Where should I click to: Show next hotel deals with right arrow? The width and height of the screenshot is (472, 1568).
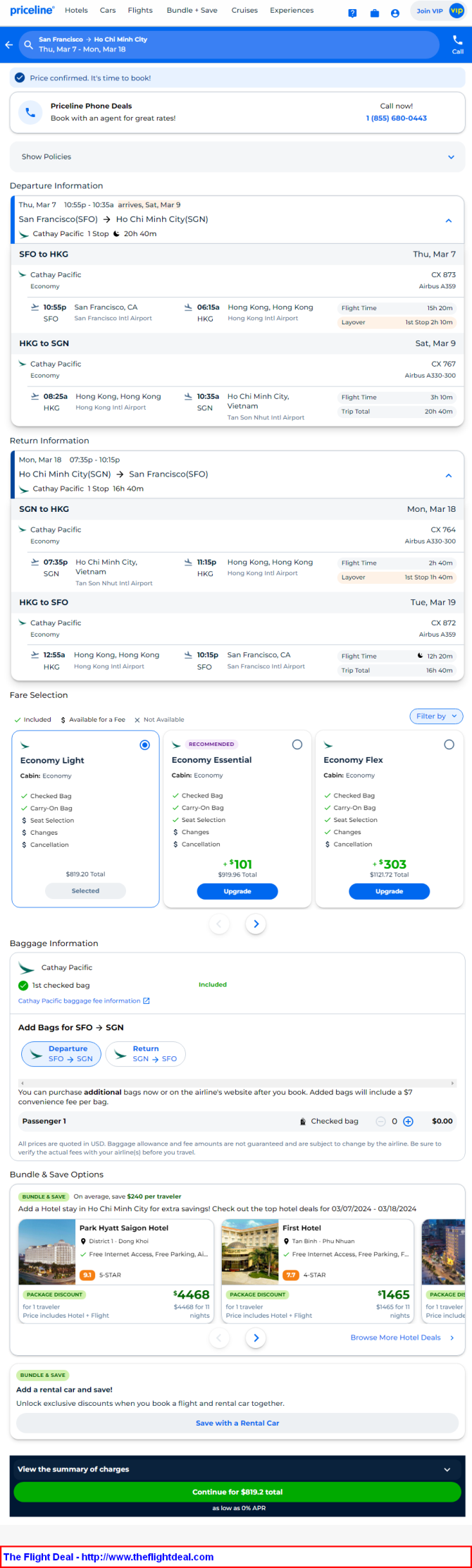click(x=256, y=1337)
